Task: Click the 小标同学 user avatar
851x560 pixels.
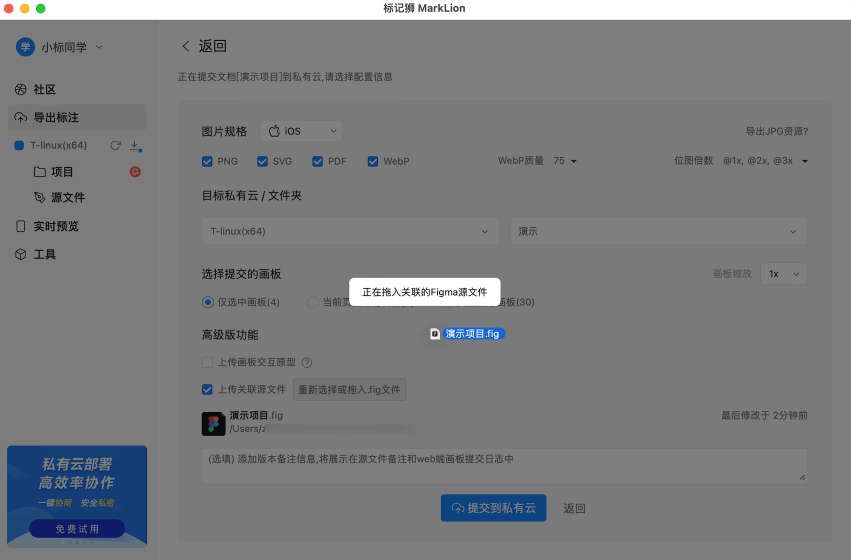Action: (x=25, y=47)
